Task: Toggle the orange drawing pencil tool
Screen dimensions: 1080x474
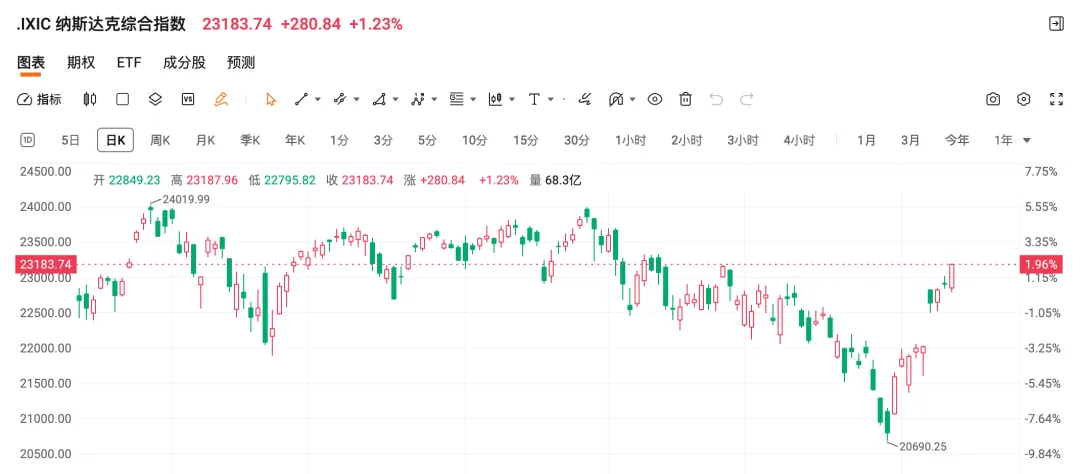Action: [221, 99]
